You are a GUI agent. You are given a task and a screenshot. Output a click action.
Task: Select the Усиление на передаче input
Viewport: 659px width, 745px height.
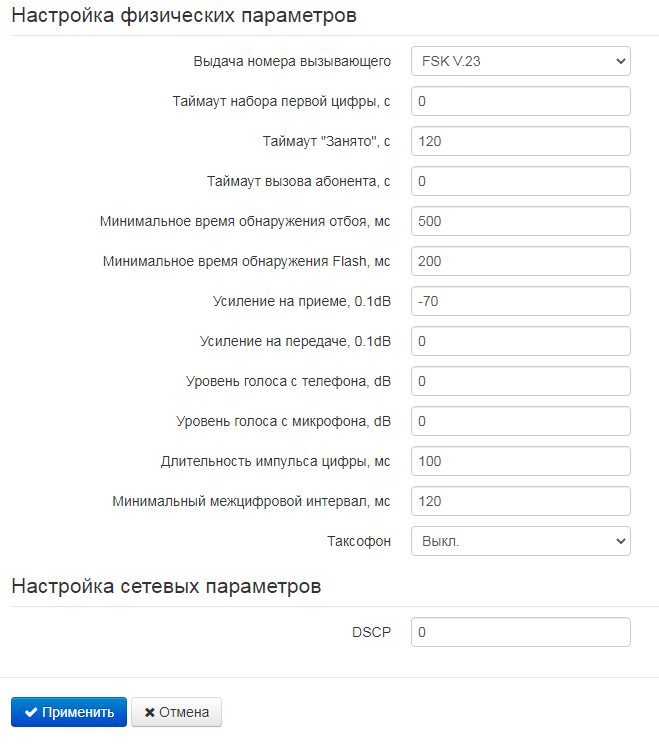520,341
